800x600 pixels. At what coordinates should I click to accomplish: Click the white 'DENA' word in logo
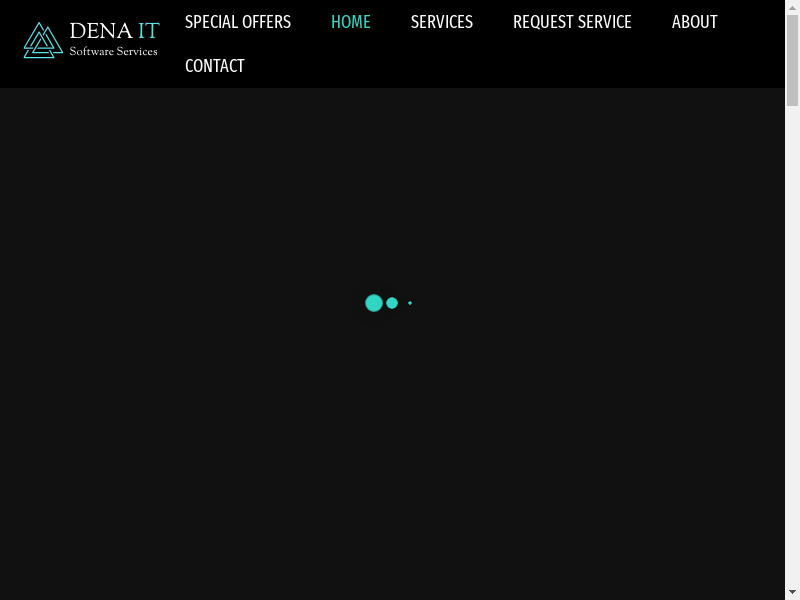click(101, 31)
